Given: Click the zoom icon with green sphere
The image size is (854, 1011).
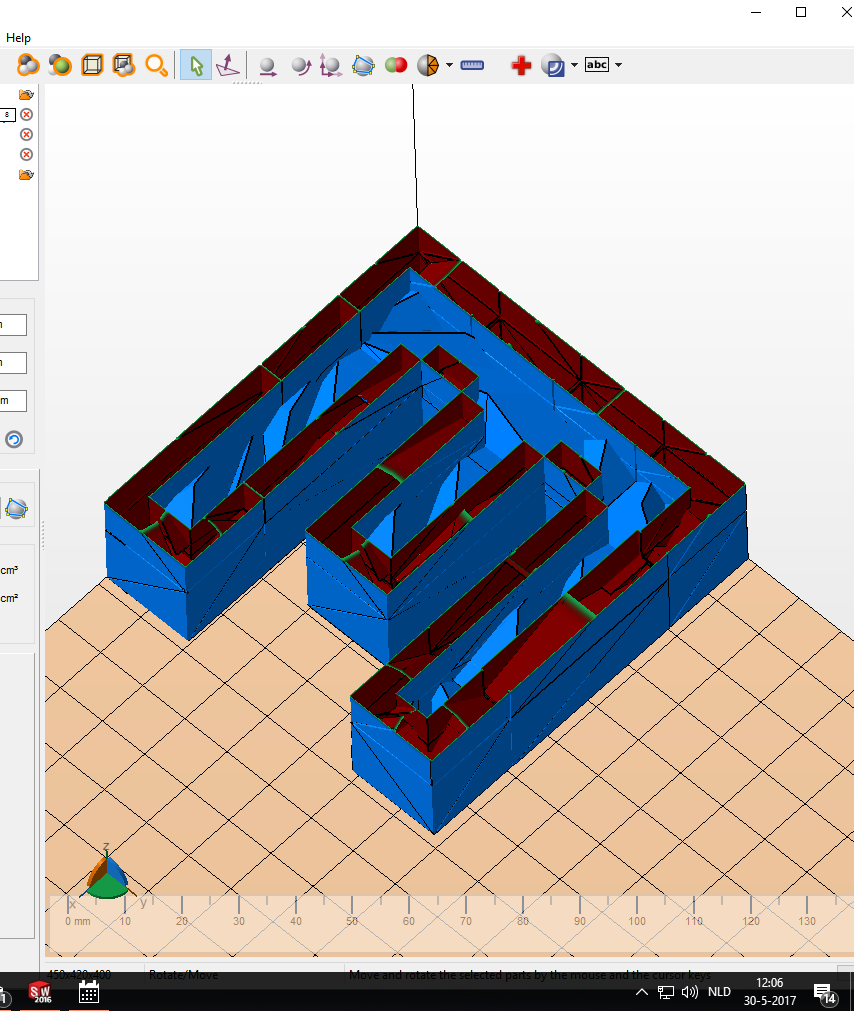Looking at the screenshot, I should click(60, 65).
